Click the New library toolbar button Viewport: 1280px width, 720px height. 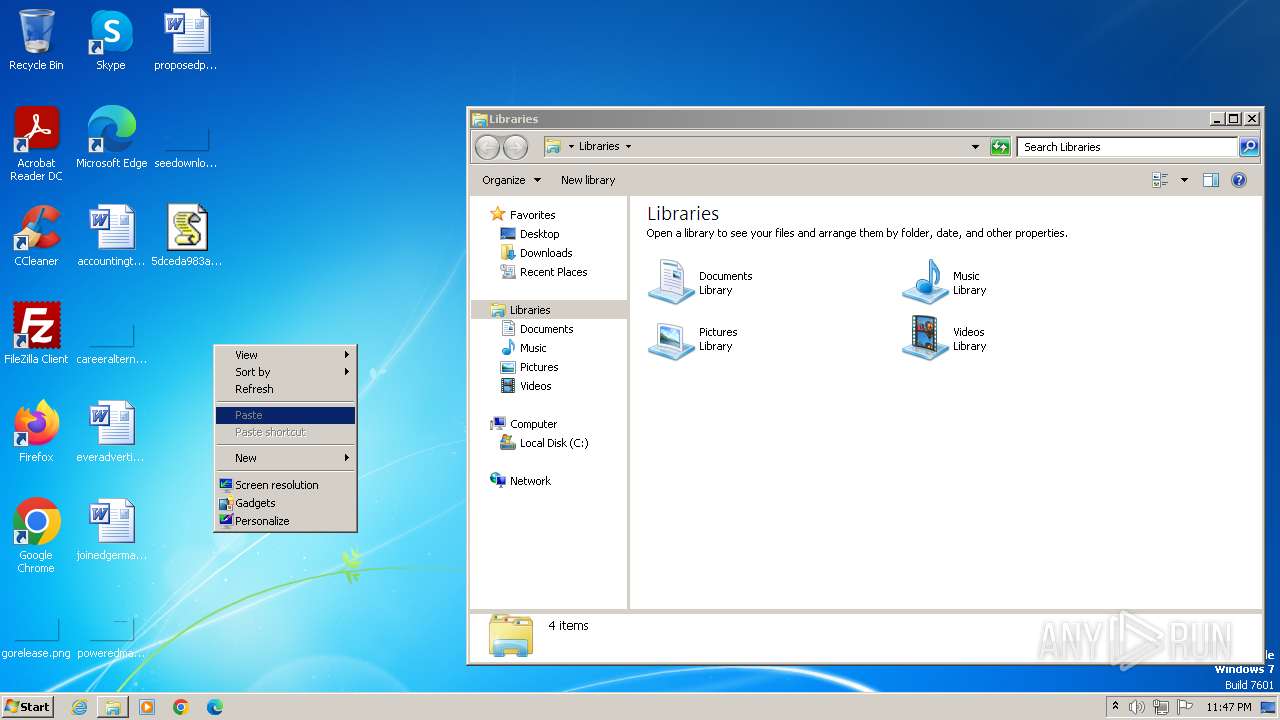tap(588, 180)
